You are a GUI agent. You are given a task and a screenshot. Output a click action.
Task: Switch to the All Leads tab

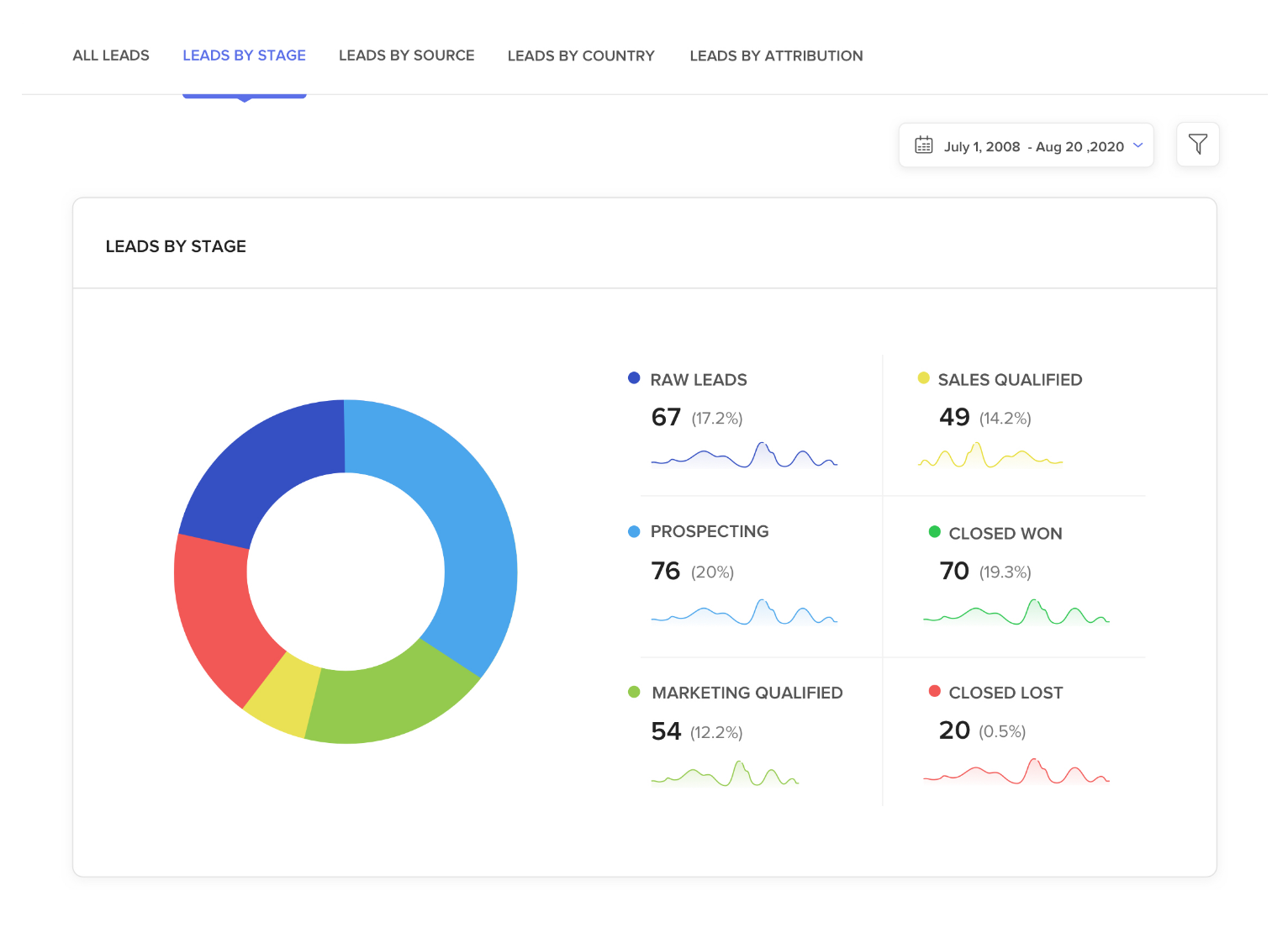click(111, 55)
